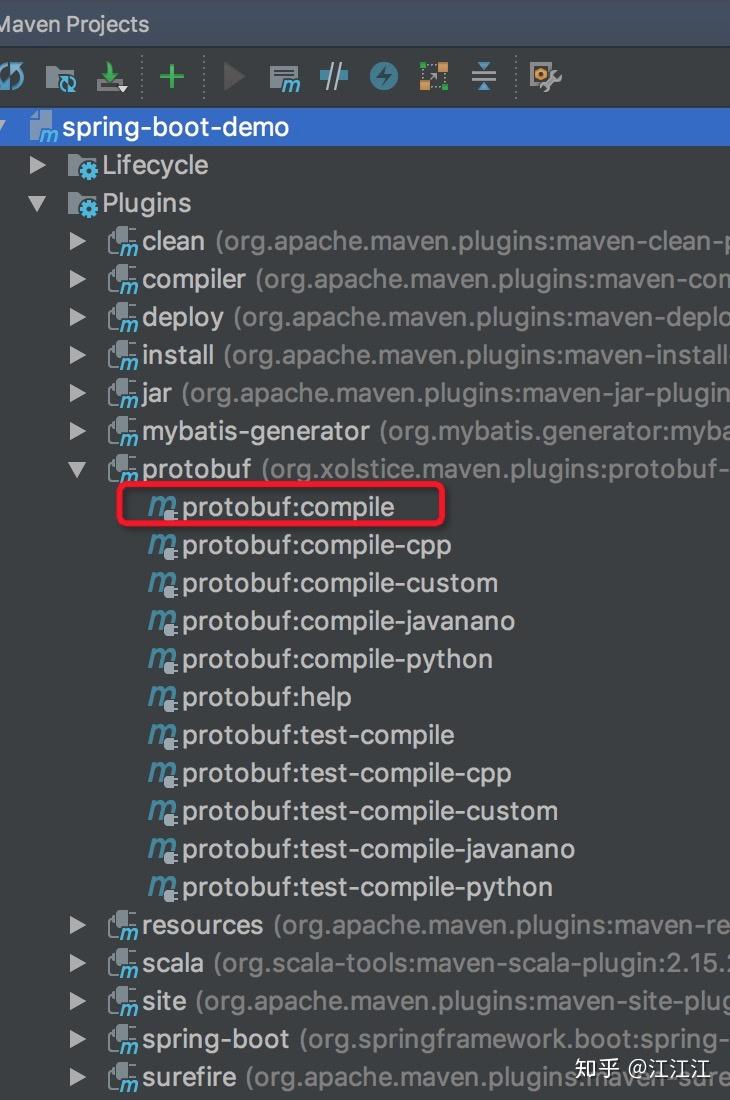Screen dimensions: 730x1100
Task: Click the Collapse All toolbar icon
Action: point(483,76)
